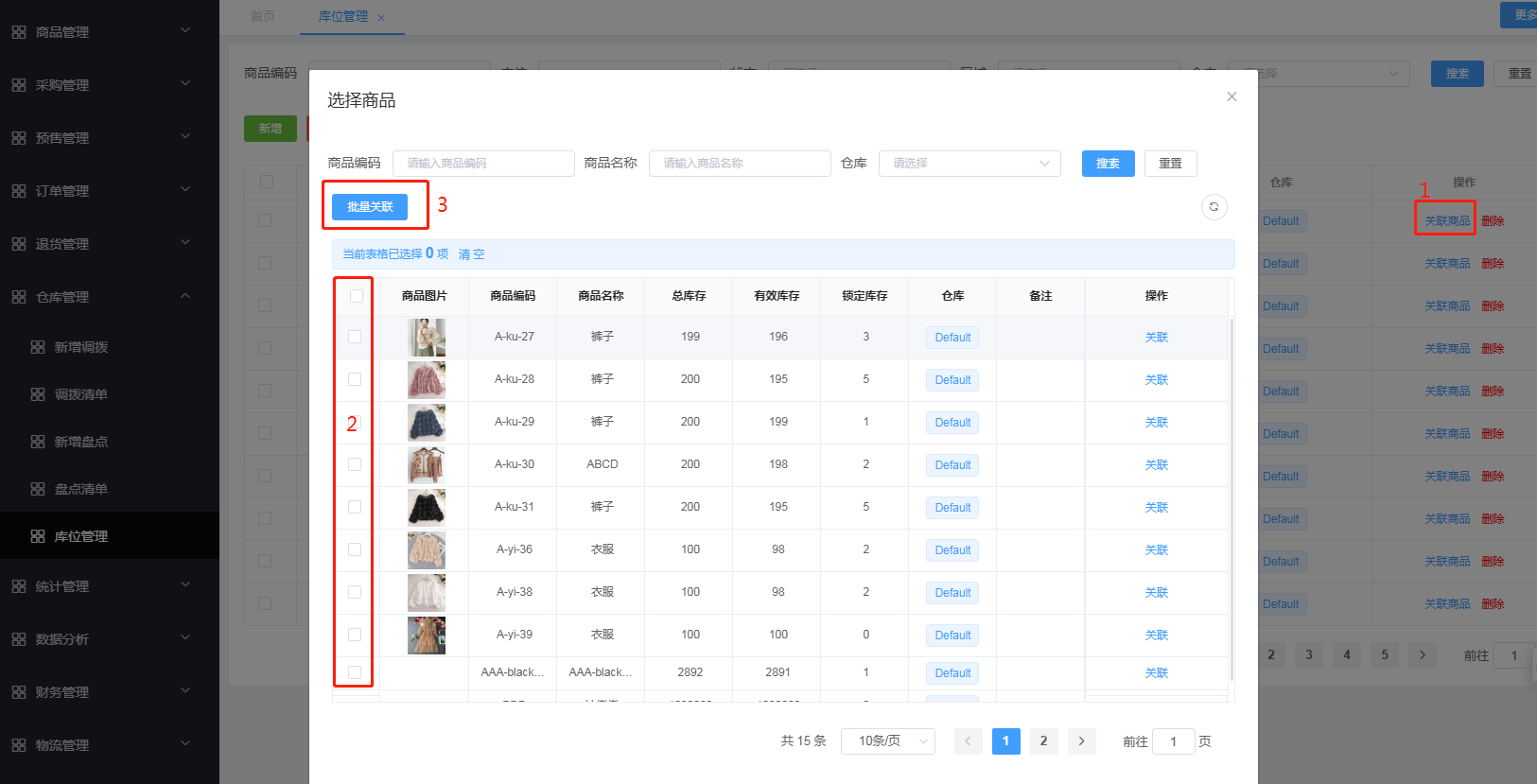Click the 退货管理 sidebar grid icon
1537x784 pixels.
[19, 244]
